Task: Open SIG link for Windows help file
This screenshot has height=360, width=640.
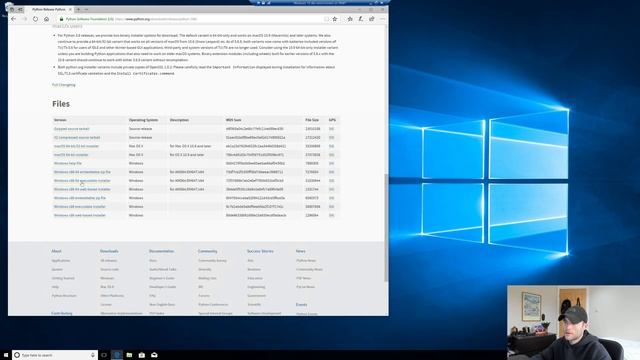Action: [331, 163]
